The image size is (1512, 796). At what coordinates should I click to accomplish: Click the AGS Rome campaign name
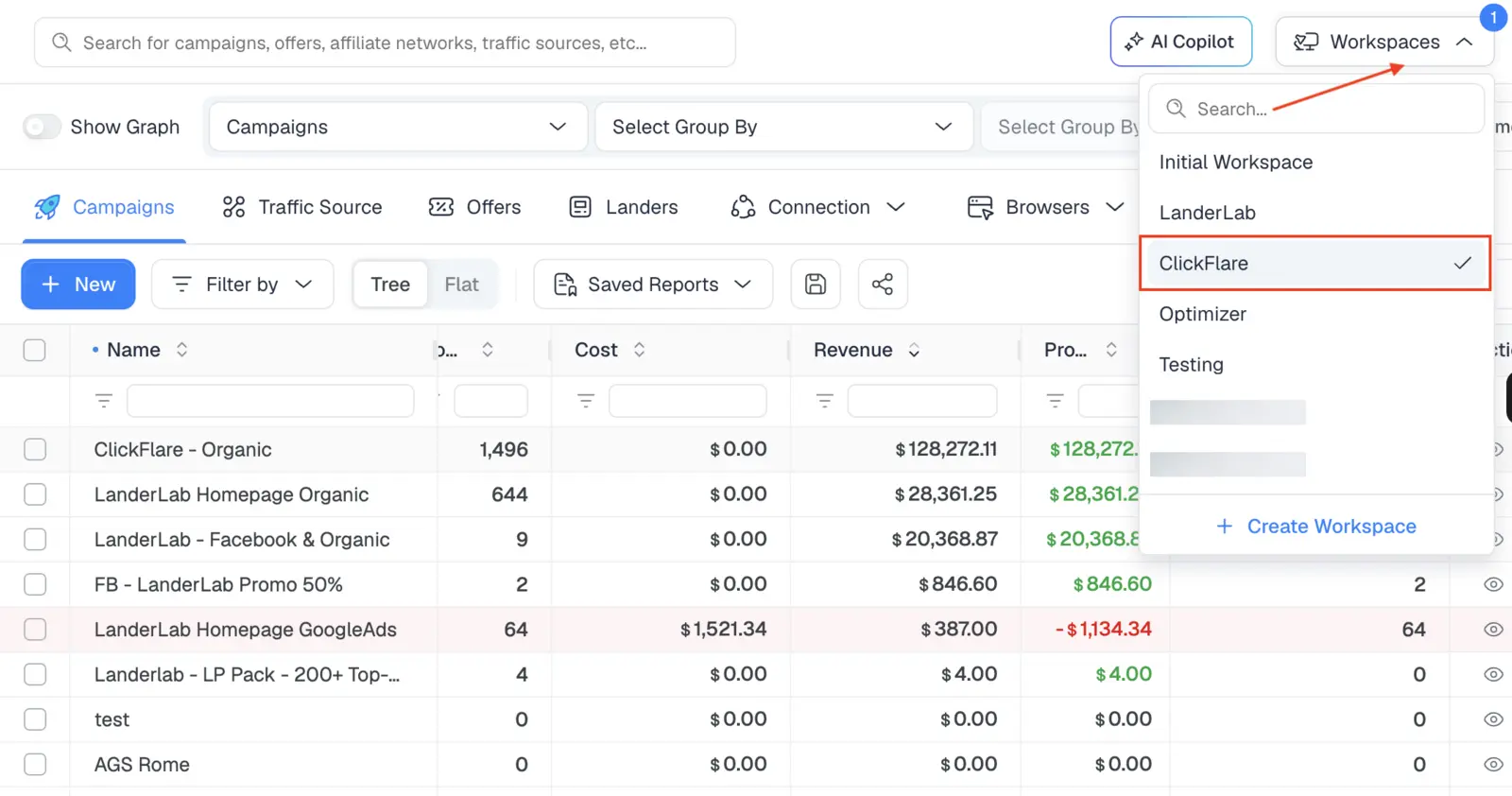142,765
